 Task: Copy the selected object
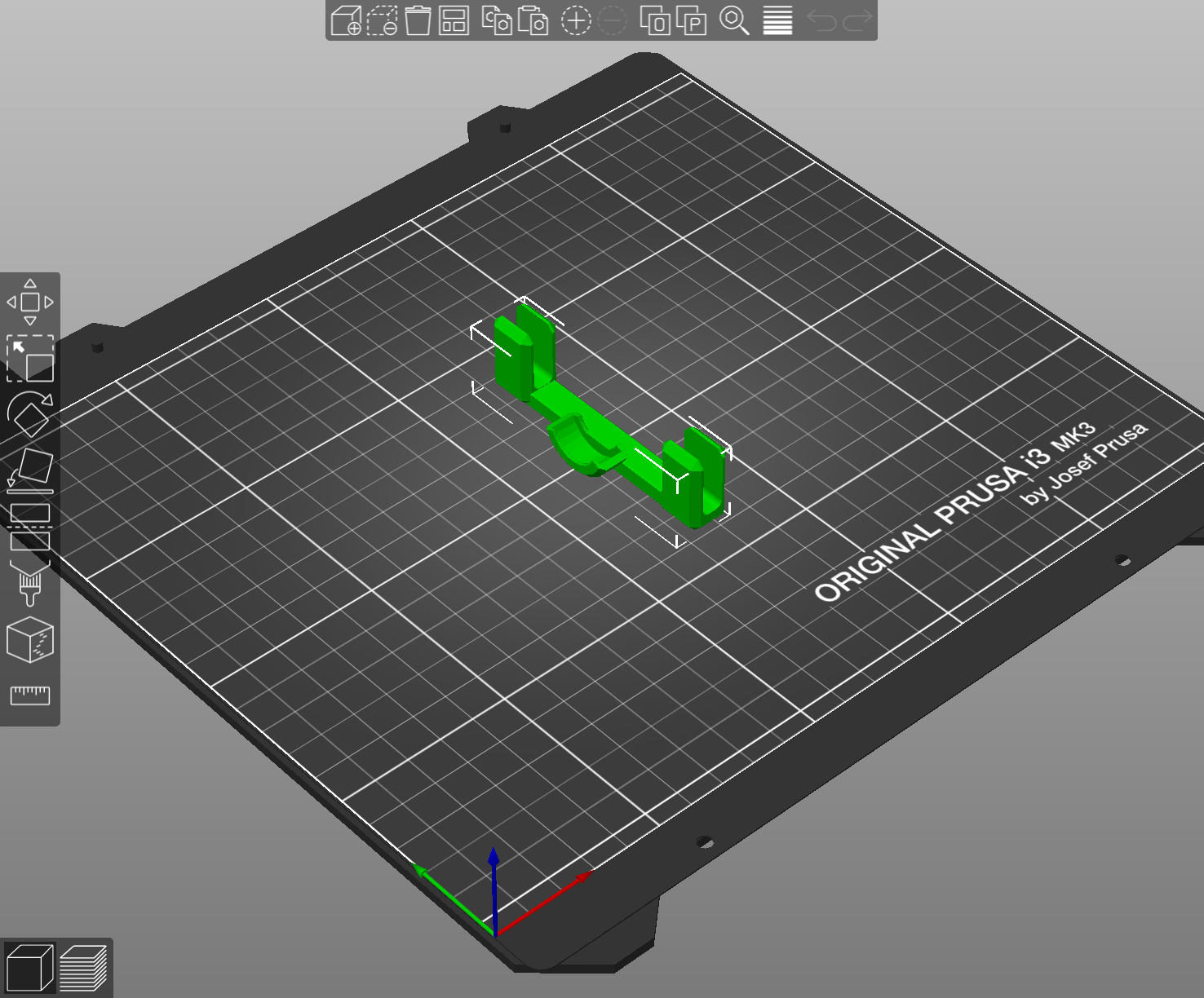click(496, 20)
